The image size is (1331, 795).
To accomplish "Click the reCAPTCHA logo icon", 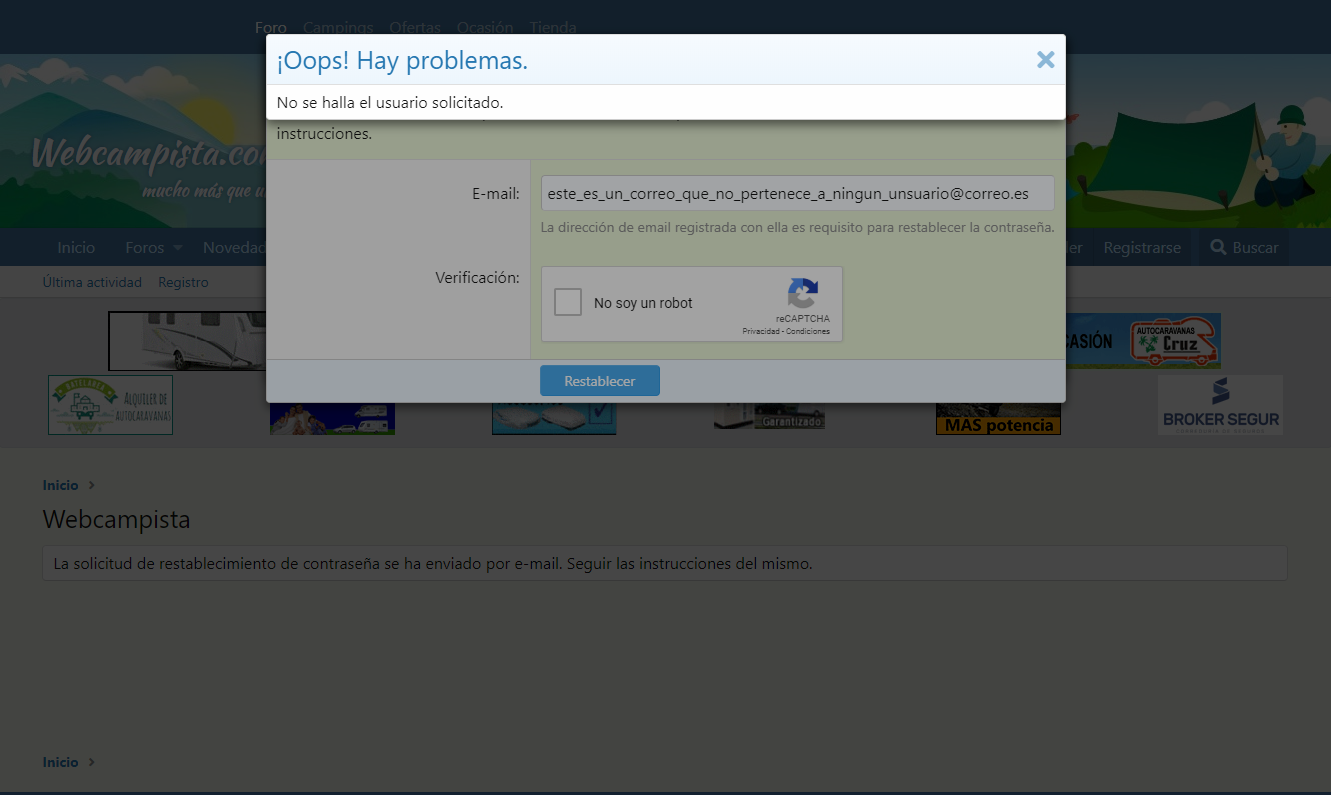I will point(802,293).
